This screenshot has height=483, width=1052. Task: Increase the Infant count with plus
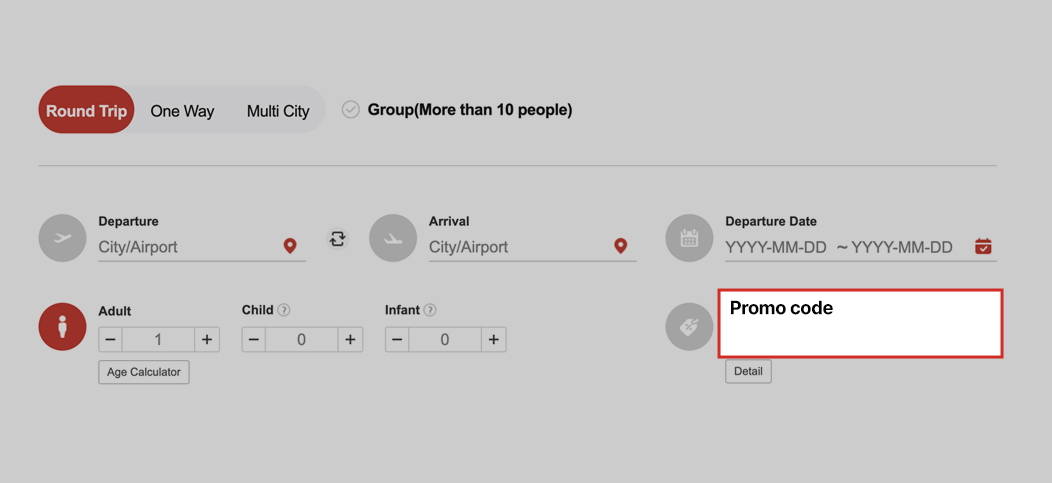(x=493, y=340)
